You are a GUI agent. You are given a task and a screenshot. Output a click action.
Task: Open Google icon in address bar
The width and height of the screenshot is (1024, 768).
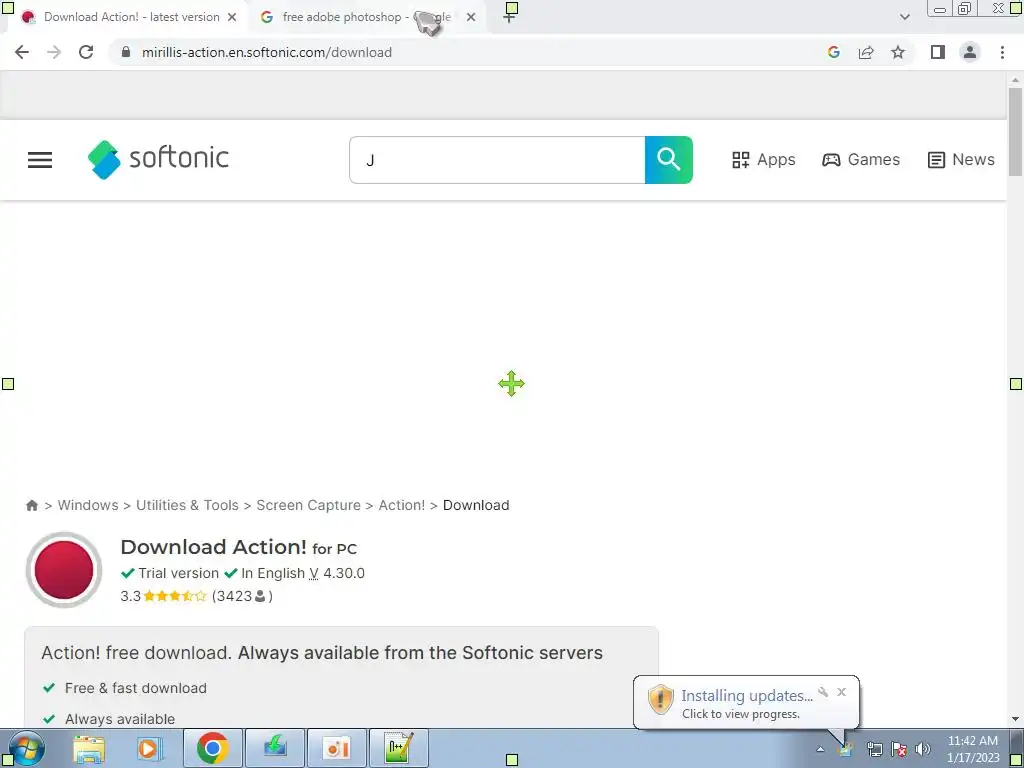pos(833,52)
